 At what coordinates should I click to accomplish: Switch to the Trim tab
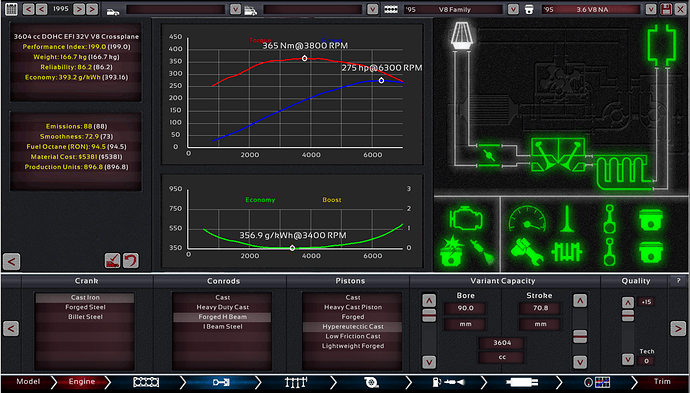coord(662,382)
